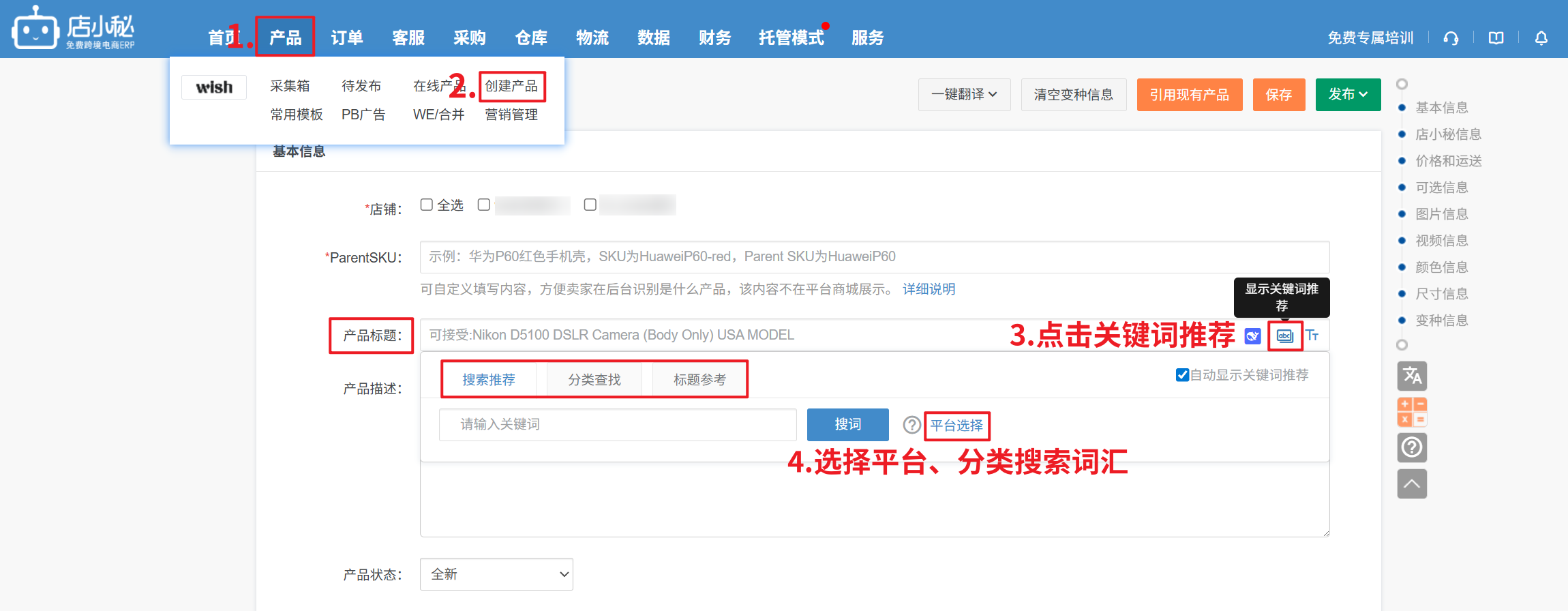Click the orange 引用现有产品 button
The width and height of the screenshot is (1568, 611).
1189,95
